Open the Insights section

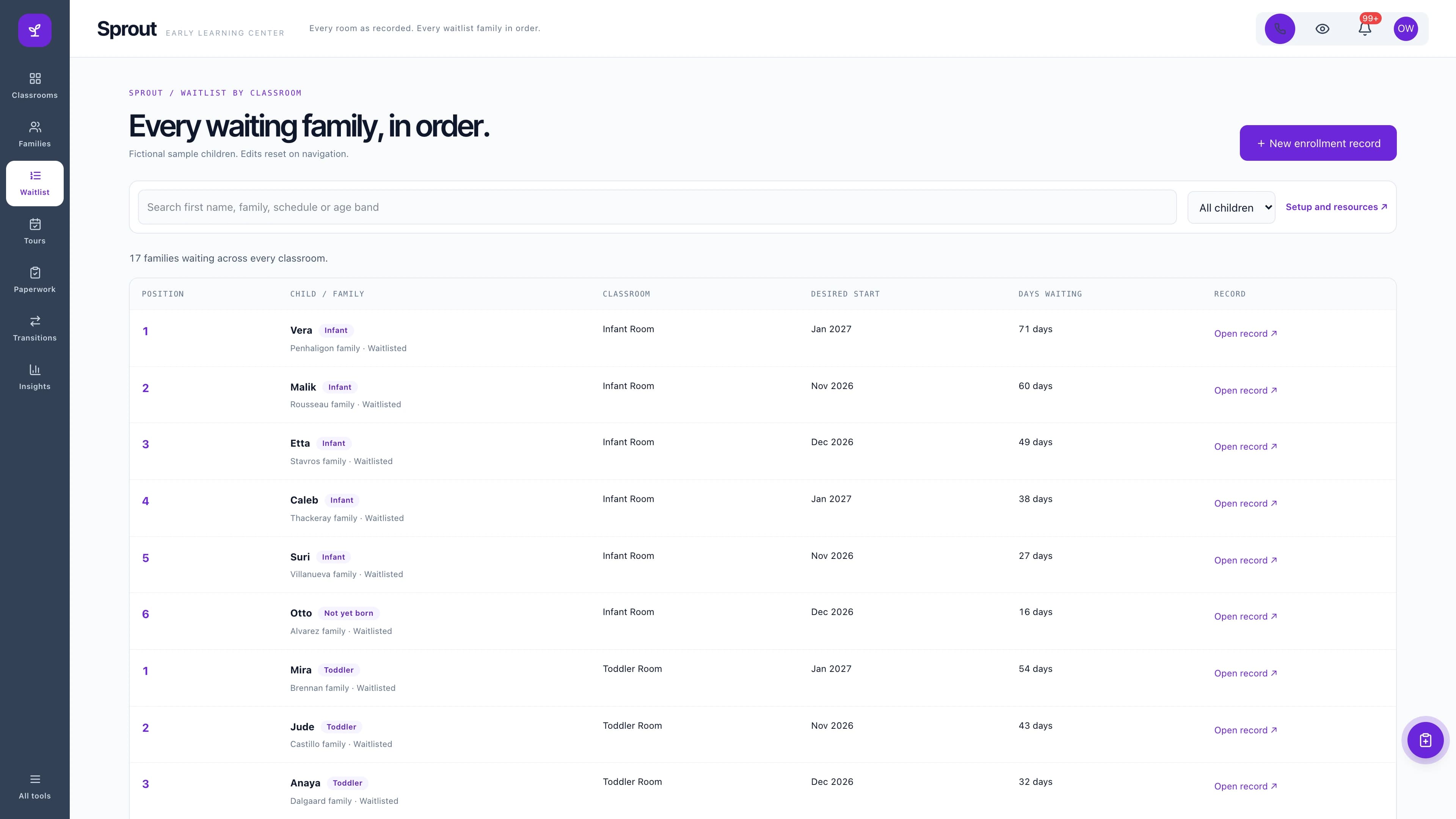click(x=35, y=378)
